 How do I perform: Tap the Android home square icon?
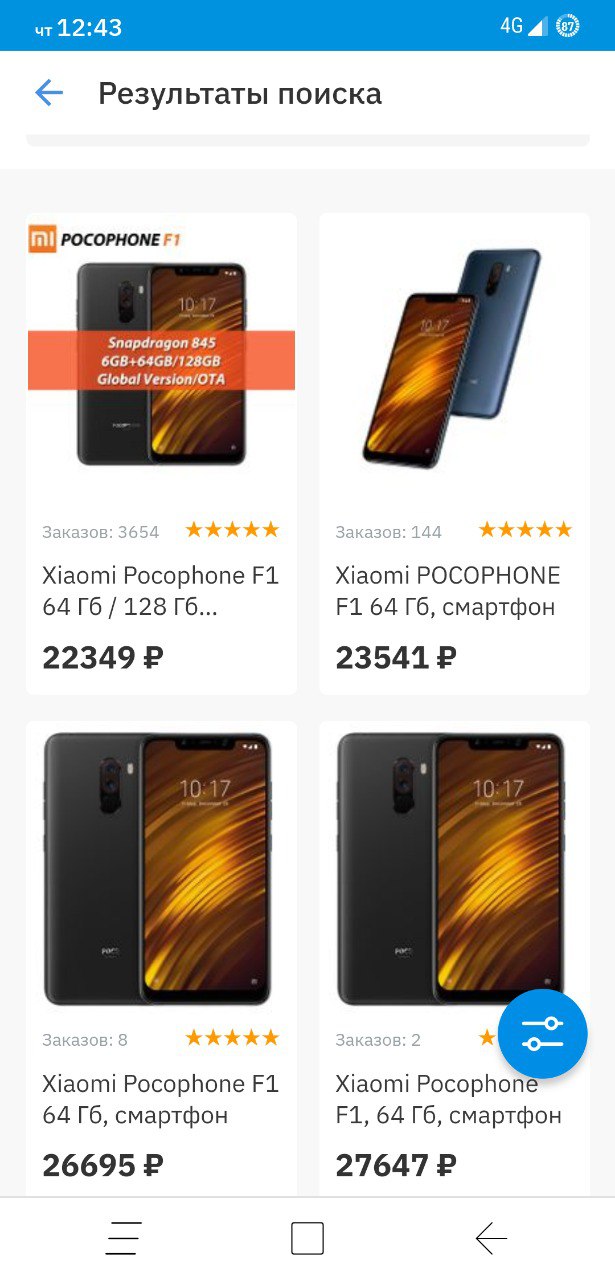[x=307, y=1238]
